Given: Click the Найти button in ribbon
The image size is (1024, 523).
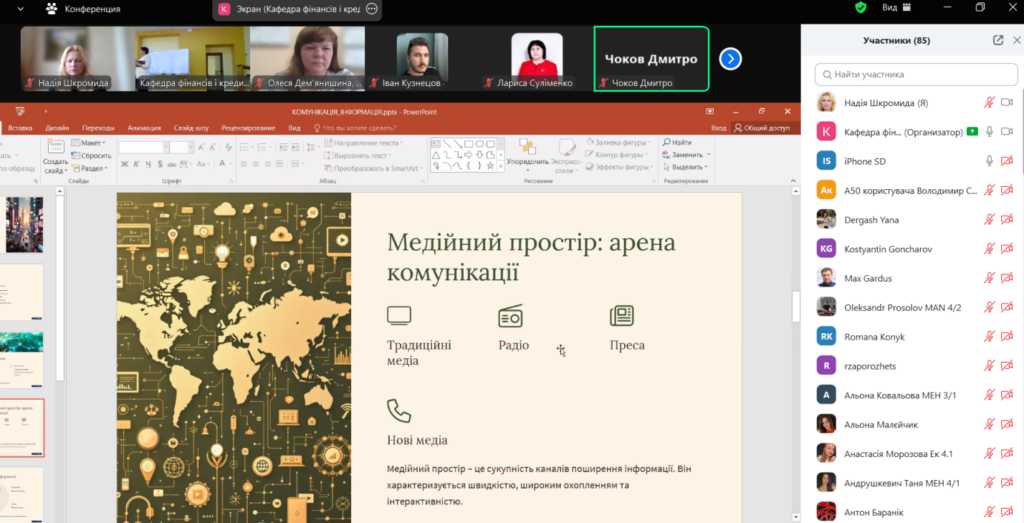Looking at the screenshot, I should click(x=682, y=143).
